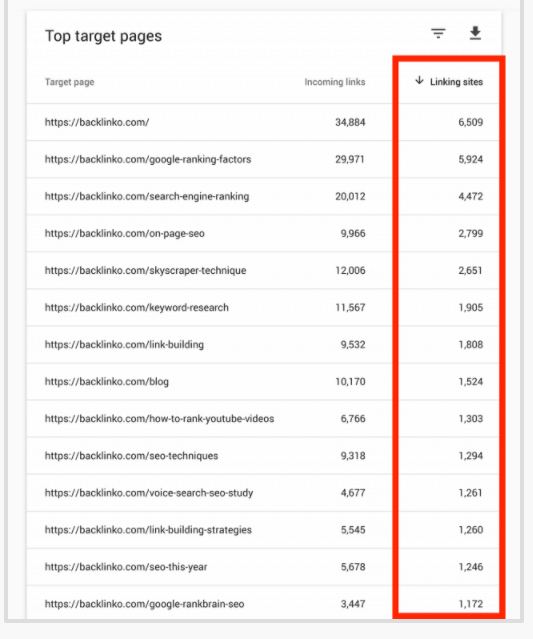Click the voice-search-seo-study row

click(264, 493)
